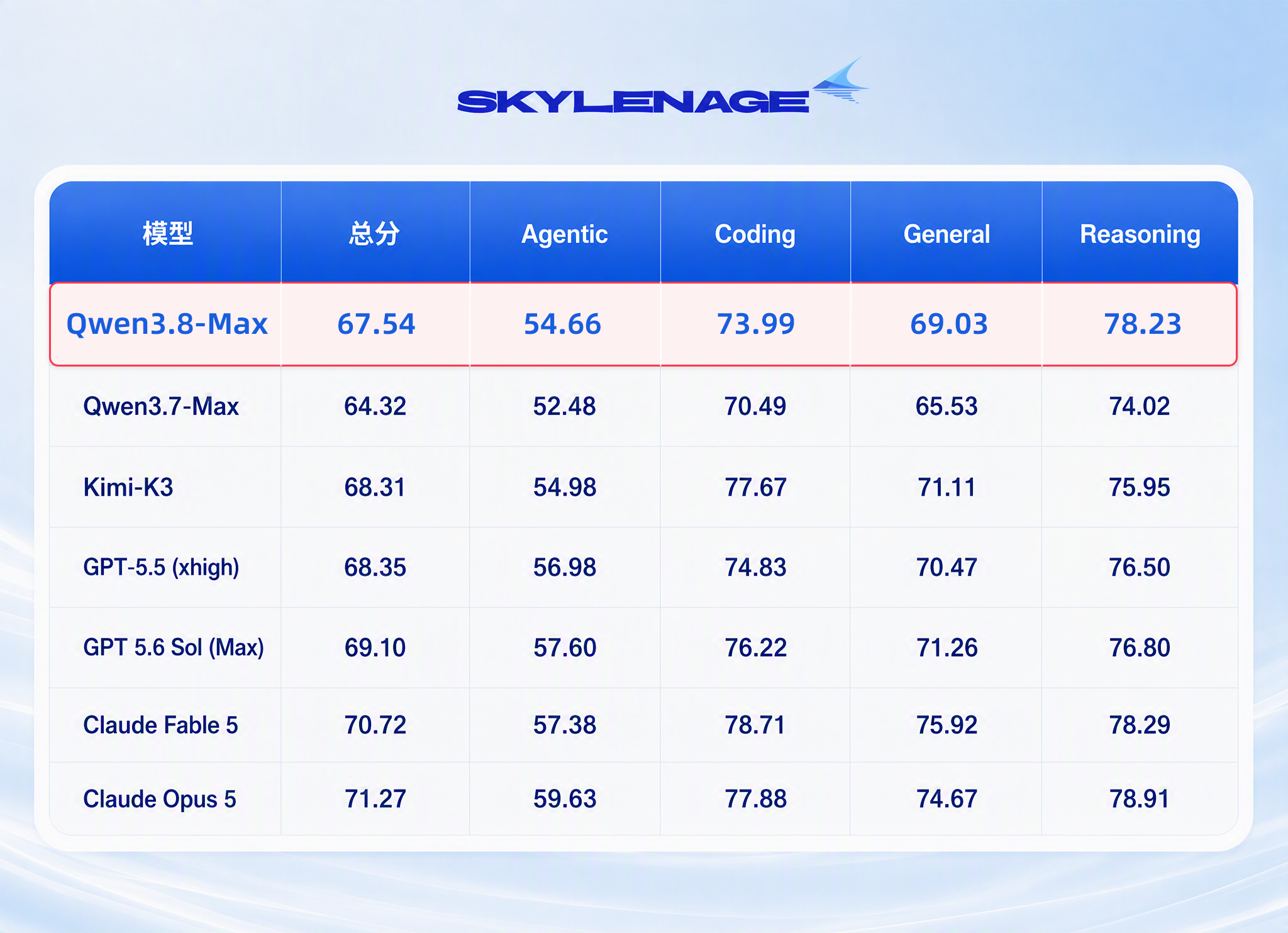Select the Kimi-K3 model name

coord(128,487)
